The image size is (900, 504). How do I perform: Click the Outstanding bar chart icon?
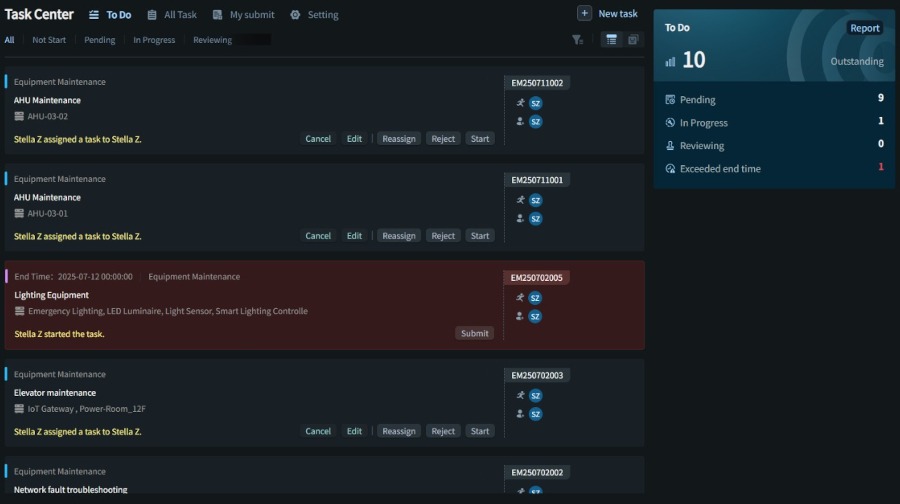click(670, 61)
